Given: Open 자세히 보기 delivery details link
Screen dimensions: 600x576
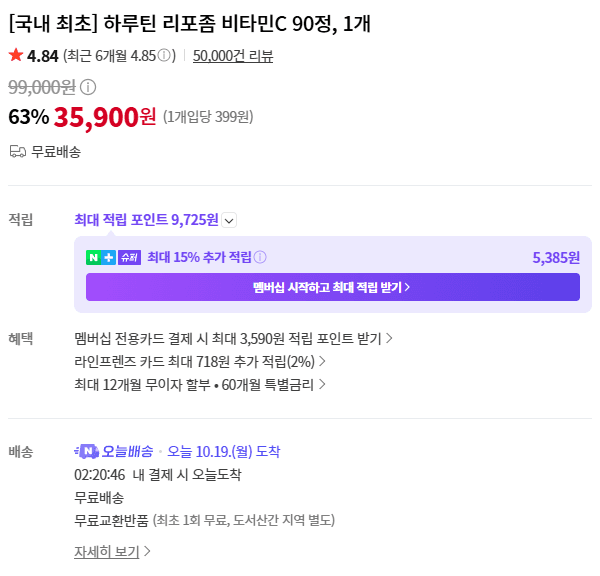Looking at the screenshot, I should click(106, 552).
